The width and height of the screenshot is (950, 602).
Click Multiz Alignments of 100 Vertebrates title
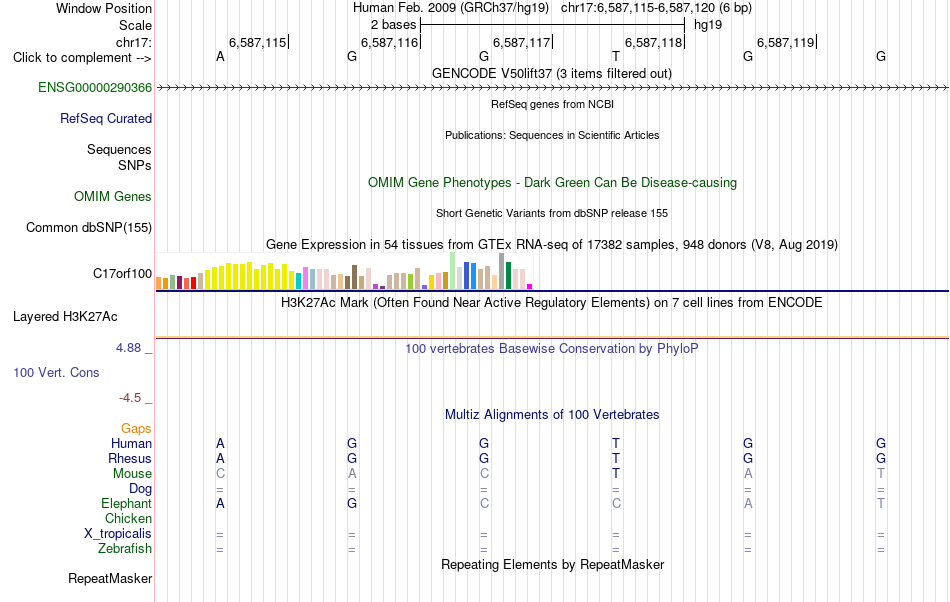tap(552, 415)
